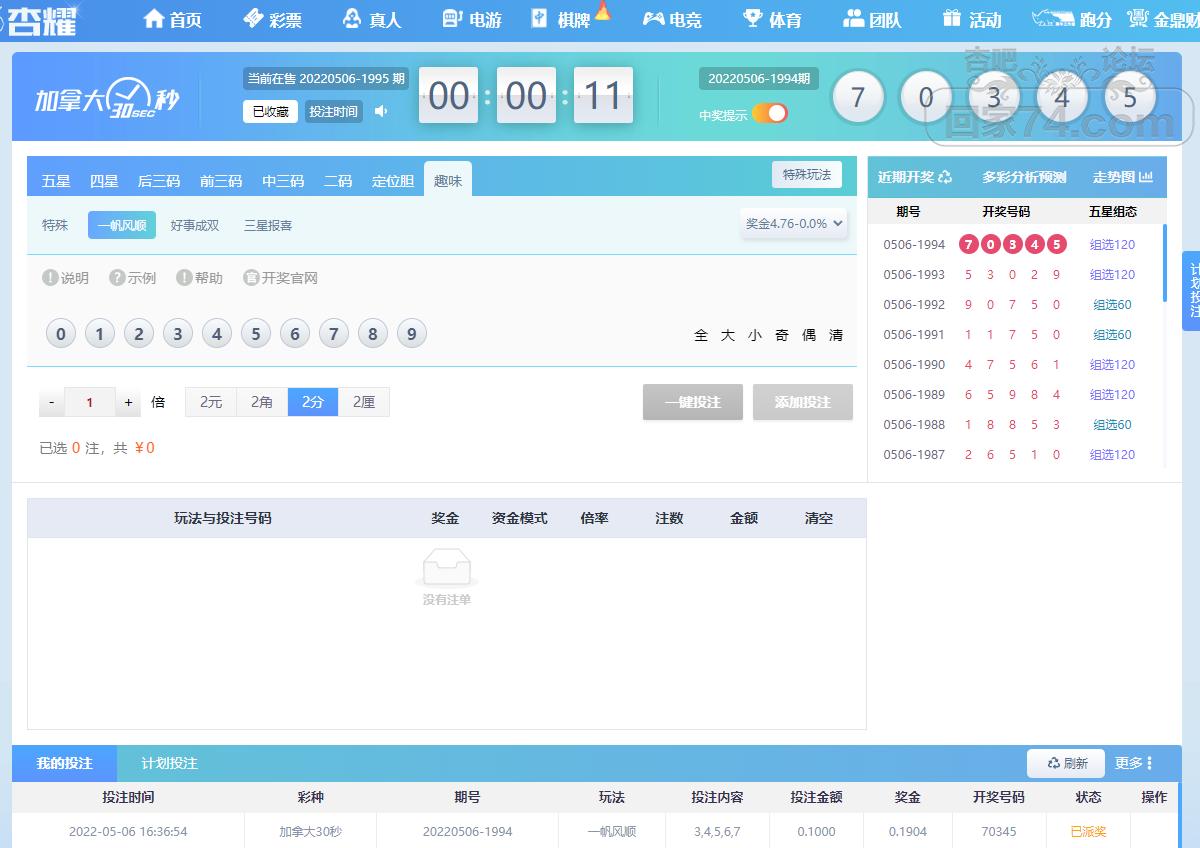Image resolution: width=1200 pixels, height=848 pixels.
Task: Switch to 四星 play tab
Action: pyautogui.click(x=104, y=181)
